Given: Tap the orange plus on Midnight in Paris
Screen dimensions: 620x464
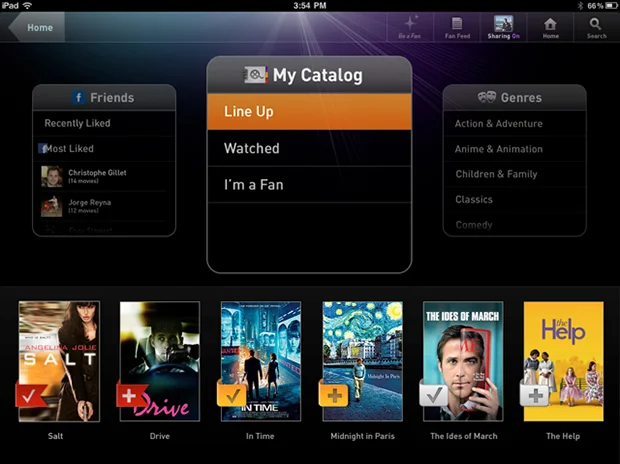Looking at the screenshot, I should pyautogui.click(x=334, y=395).
